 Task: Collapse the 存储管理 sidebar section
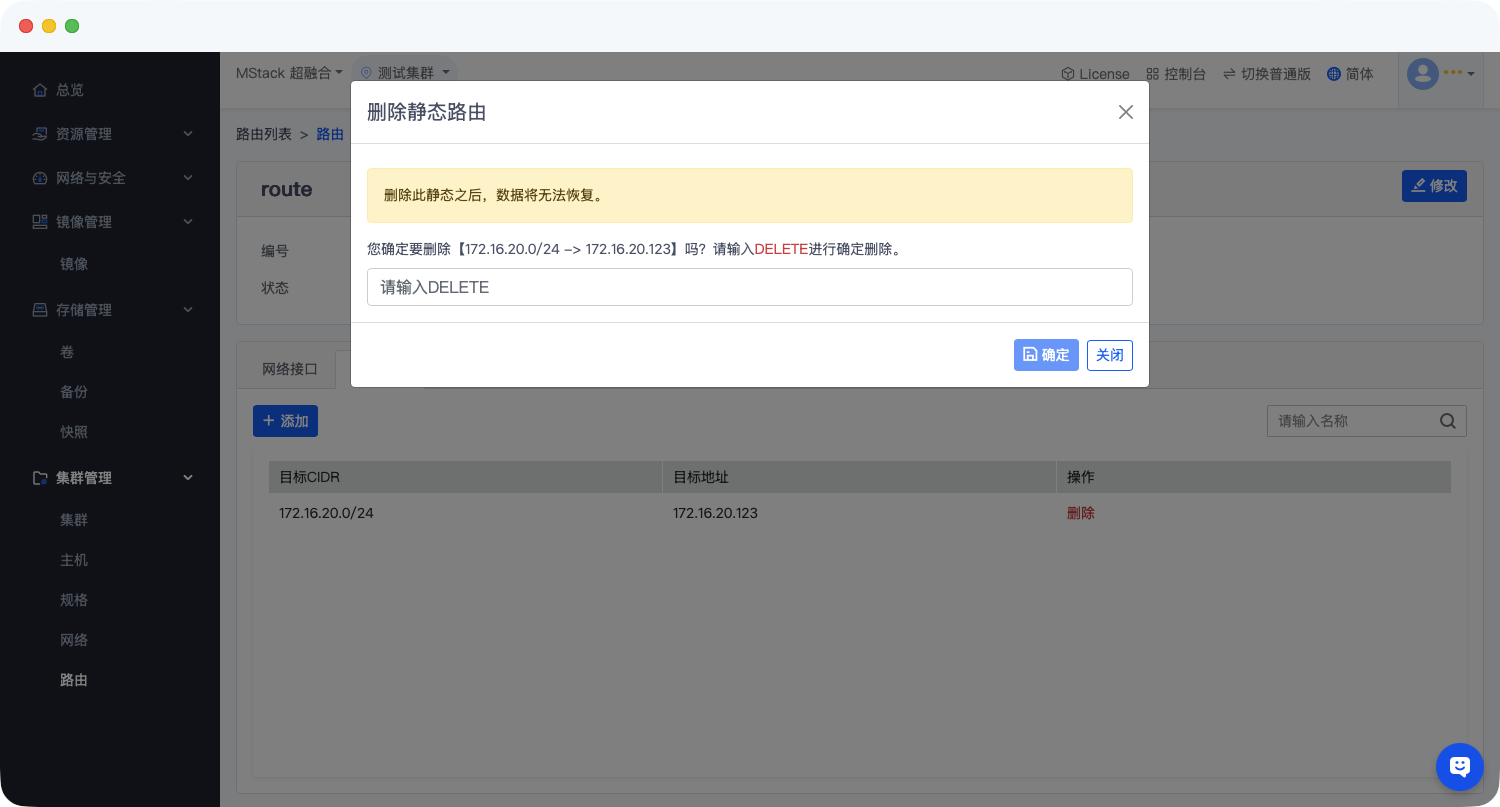point(187,309)
